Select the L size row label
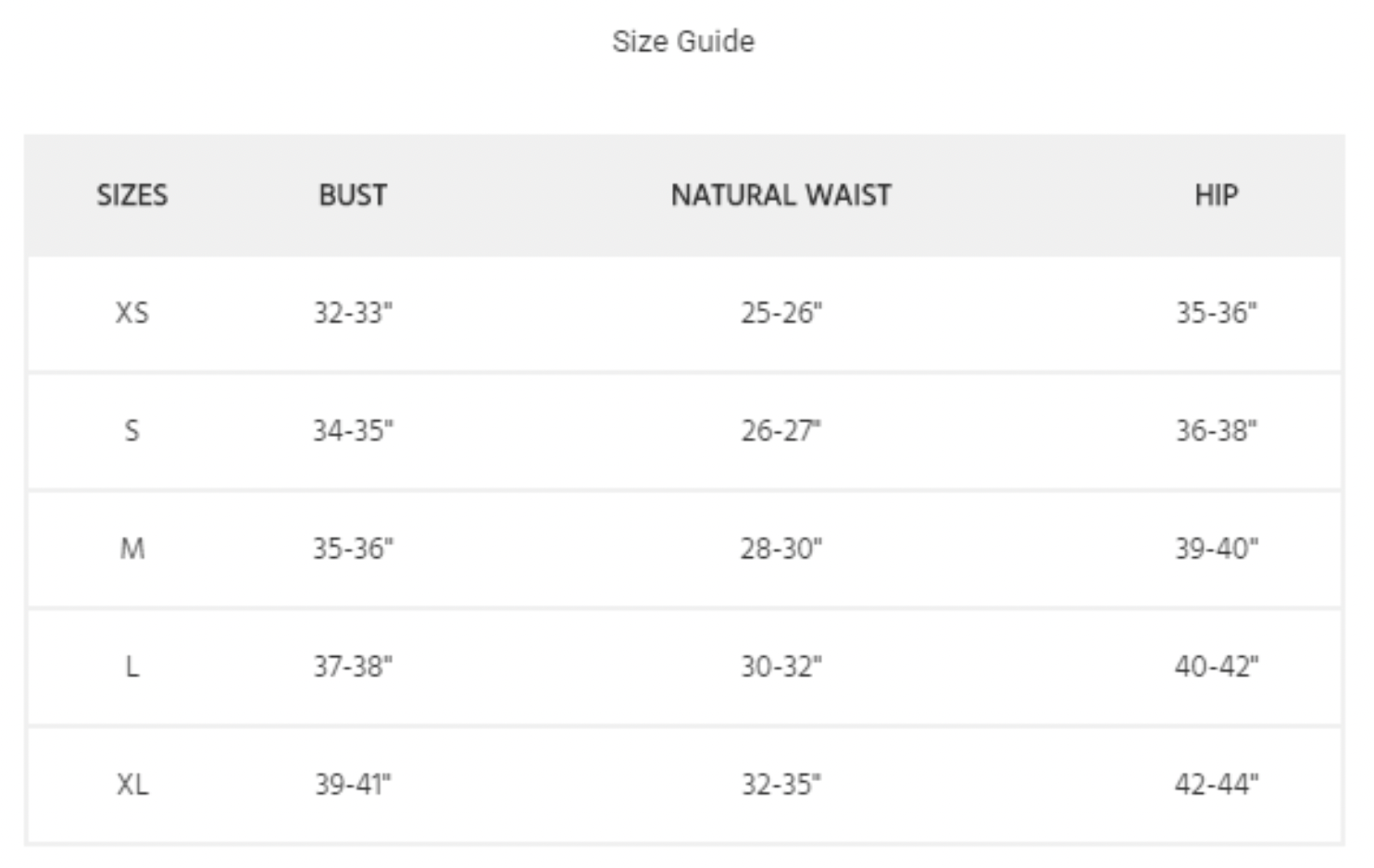This screenshot has height=868, width=1374. point(132,666)
